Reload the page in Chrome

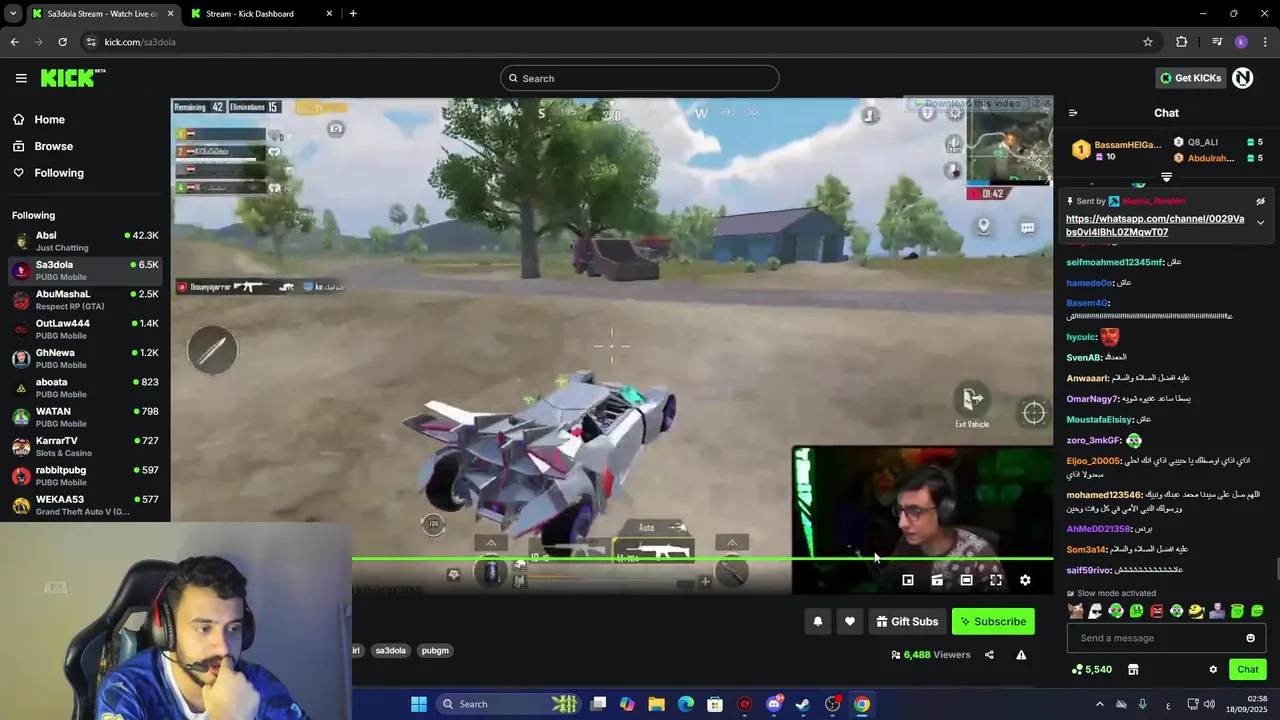tap(62, 42)
